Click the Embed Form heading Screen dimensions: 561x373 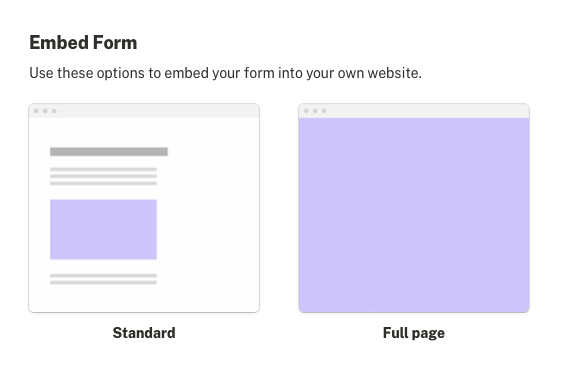point(83,43)
